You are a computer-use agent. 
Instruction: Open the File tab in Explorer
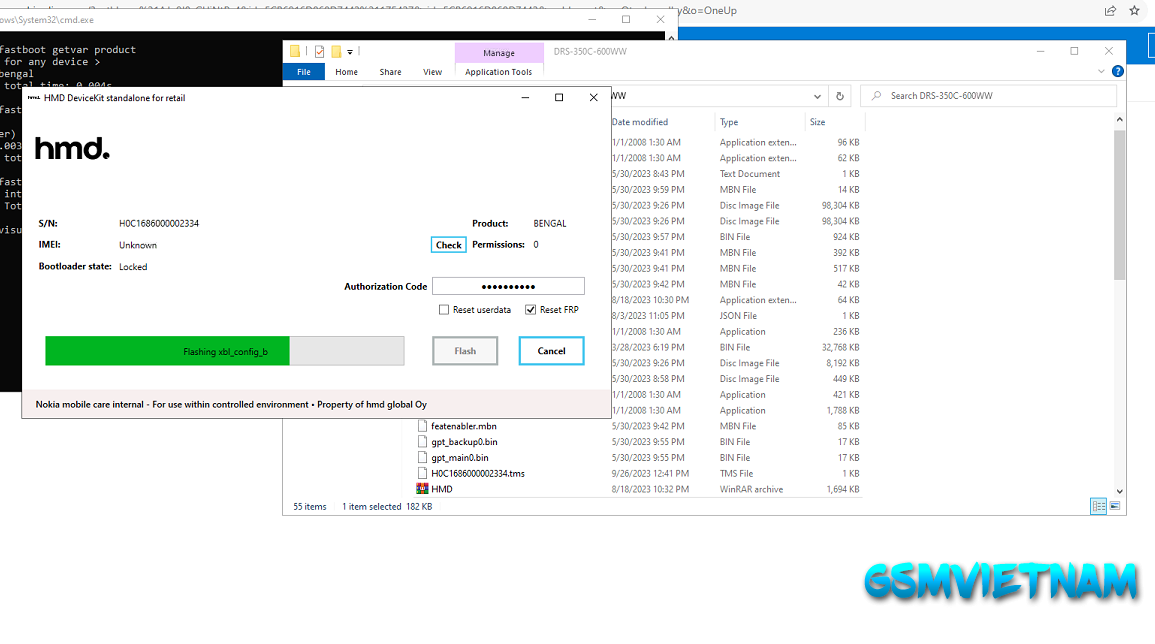click(x=303, y=71)
